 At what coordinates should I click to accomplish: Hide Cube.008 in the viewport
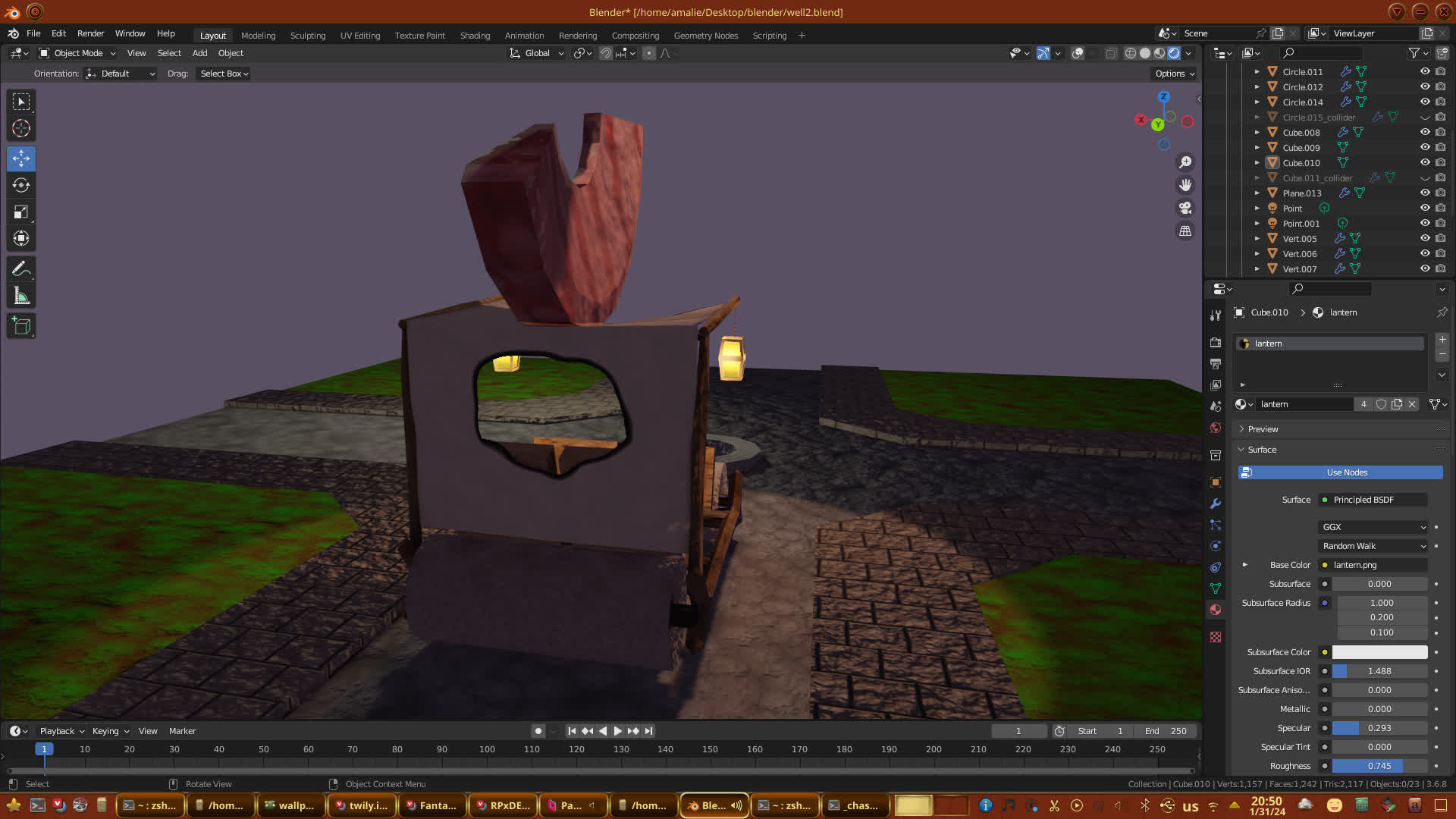[x=1425, y=132]
